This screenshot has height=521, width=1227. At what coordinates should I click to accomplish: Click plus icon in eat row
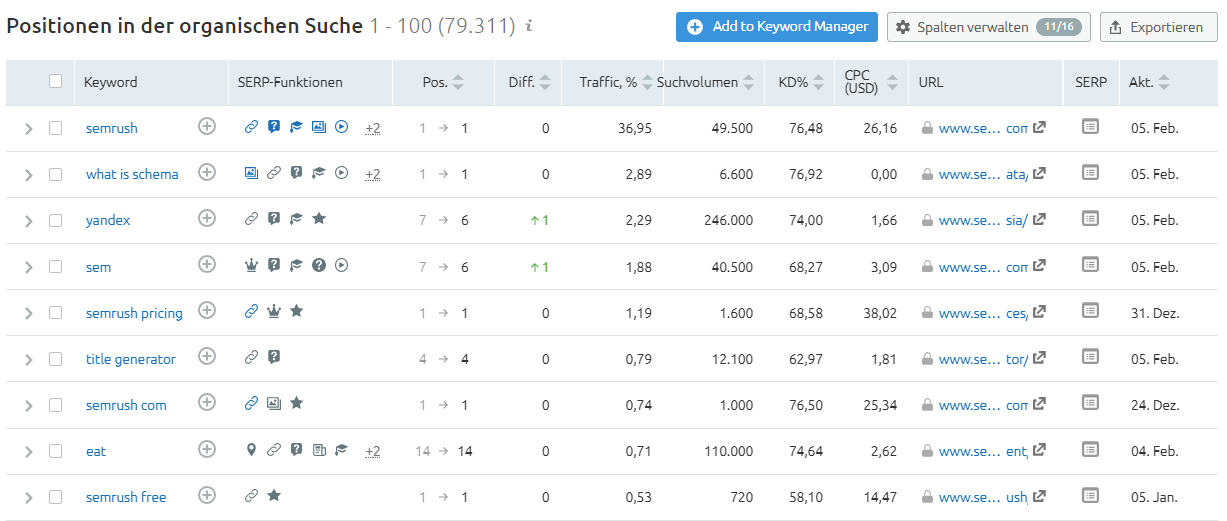pyautogui.click(x=207, y=448)
